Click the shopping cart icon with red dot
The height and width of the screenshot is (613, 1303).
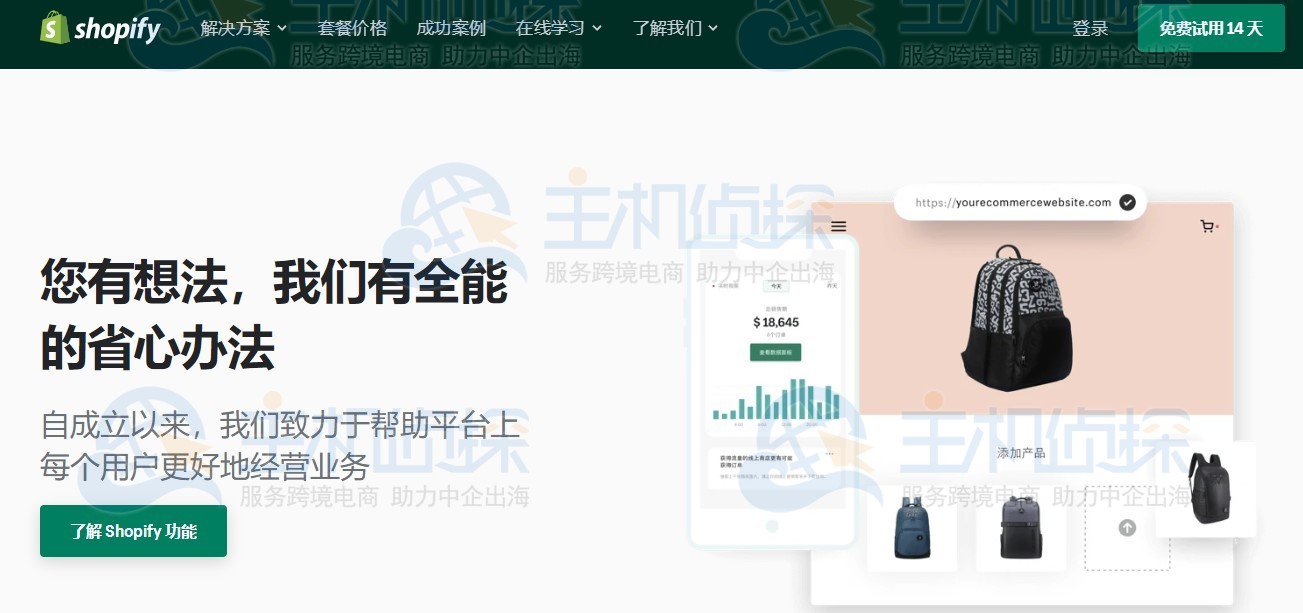pyautogui.click(x=1207, y=226)
